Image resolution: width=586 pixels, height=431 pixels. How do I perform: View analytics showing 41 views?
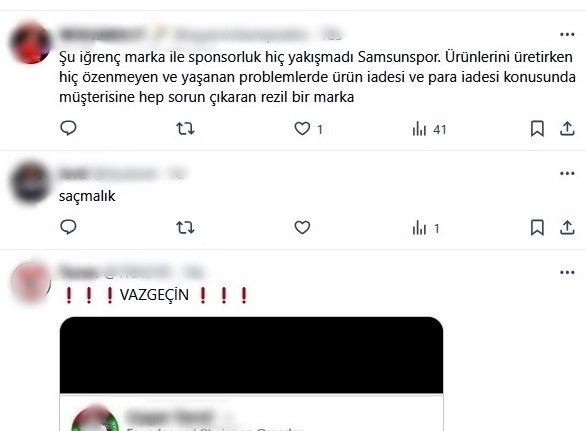(429, 129)
